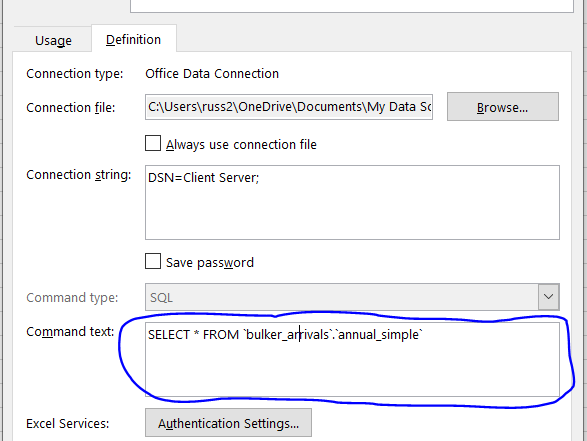This screenshot has width=587, height=441.
Task: Click the Save password label text
Action: (x=210, y=262)
